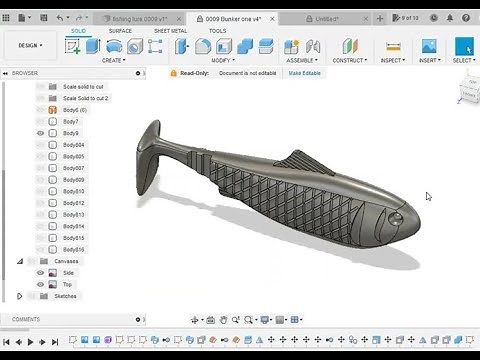Toggle visibility of Body9
Viewport: 480px width, 360px height.
coord(40,133)
